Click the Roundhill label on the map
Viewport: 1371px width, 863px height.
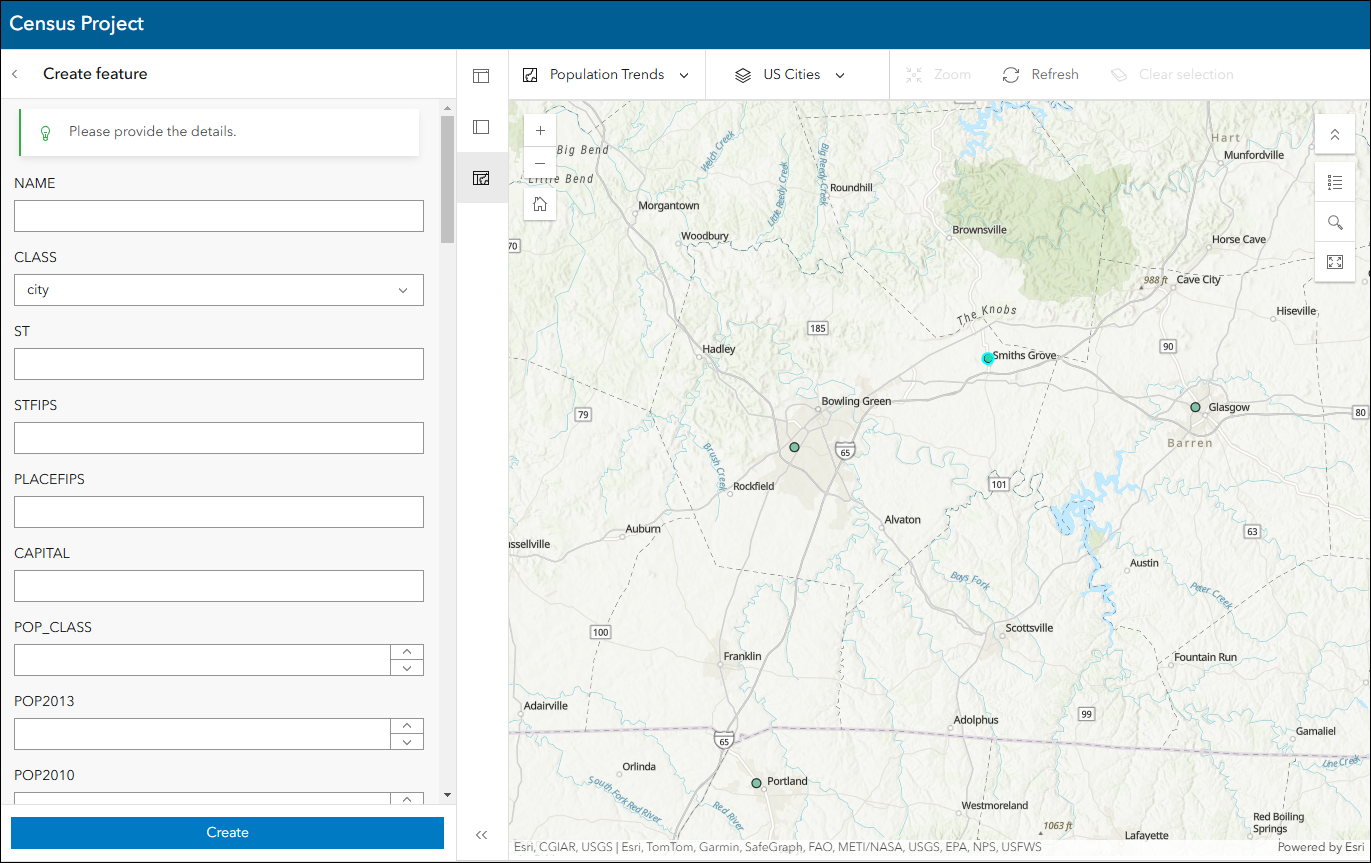point(851,187)
